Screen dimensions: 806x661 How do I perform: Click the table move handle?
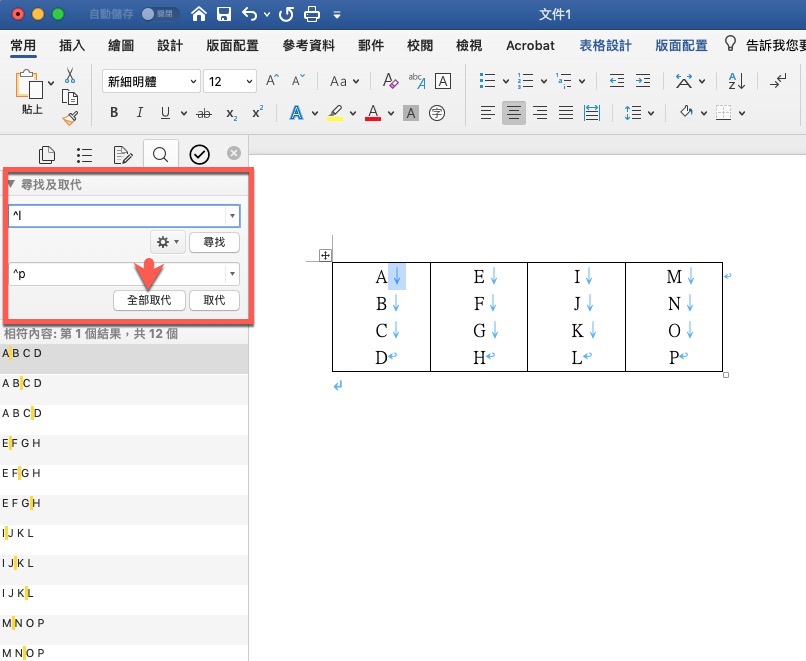[x=325, y=255]
